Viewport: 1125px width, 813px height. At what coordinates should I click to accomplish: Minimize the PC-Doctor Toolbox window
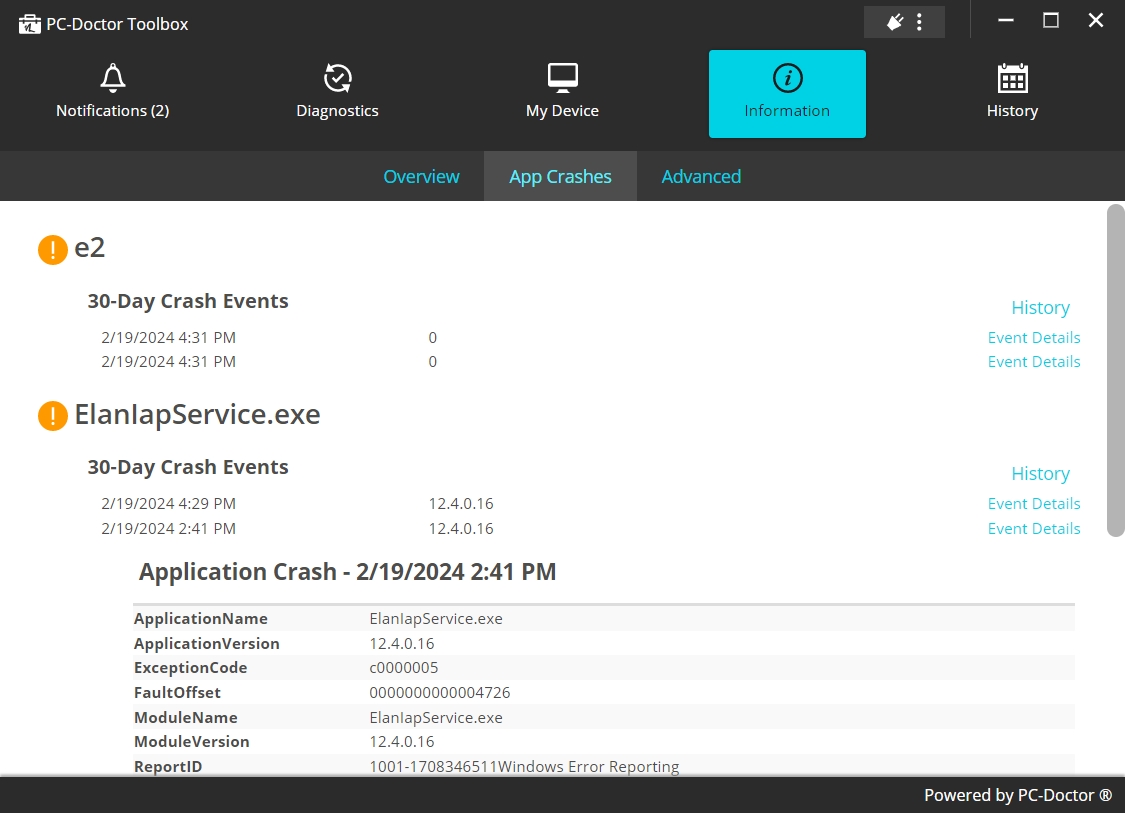tap(1006, 21)
